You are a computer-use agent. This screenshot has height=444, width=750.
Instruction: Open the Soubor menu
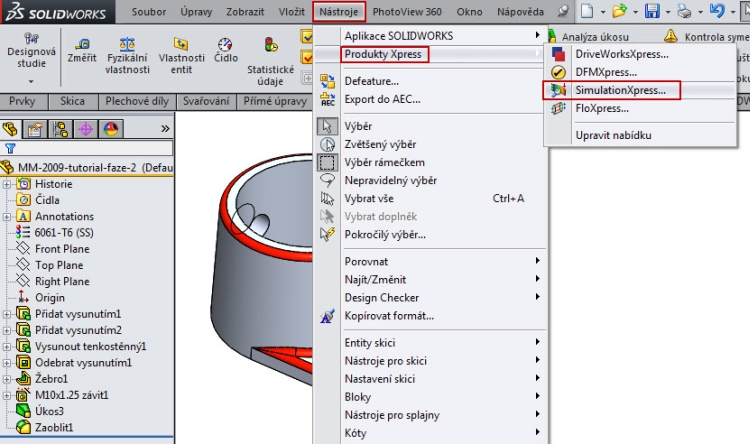[149, 11]
